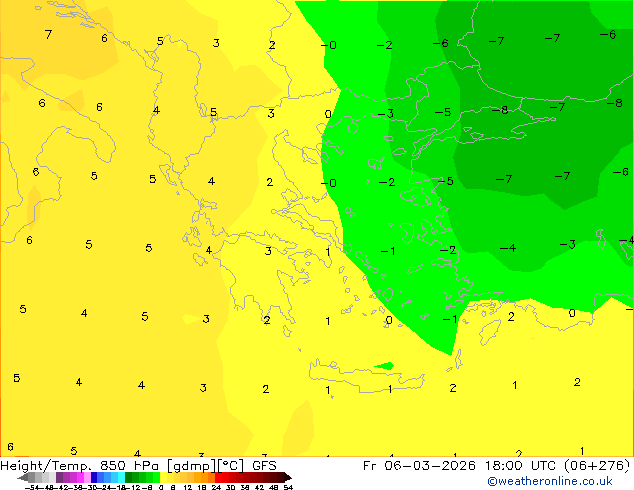Click the legend tick label 12

(188, 487)
